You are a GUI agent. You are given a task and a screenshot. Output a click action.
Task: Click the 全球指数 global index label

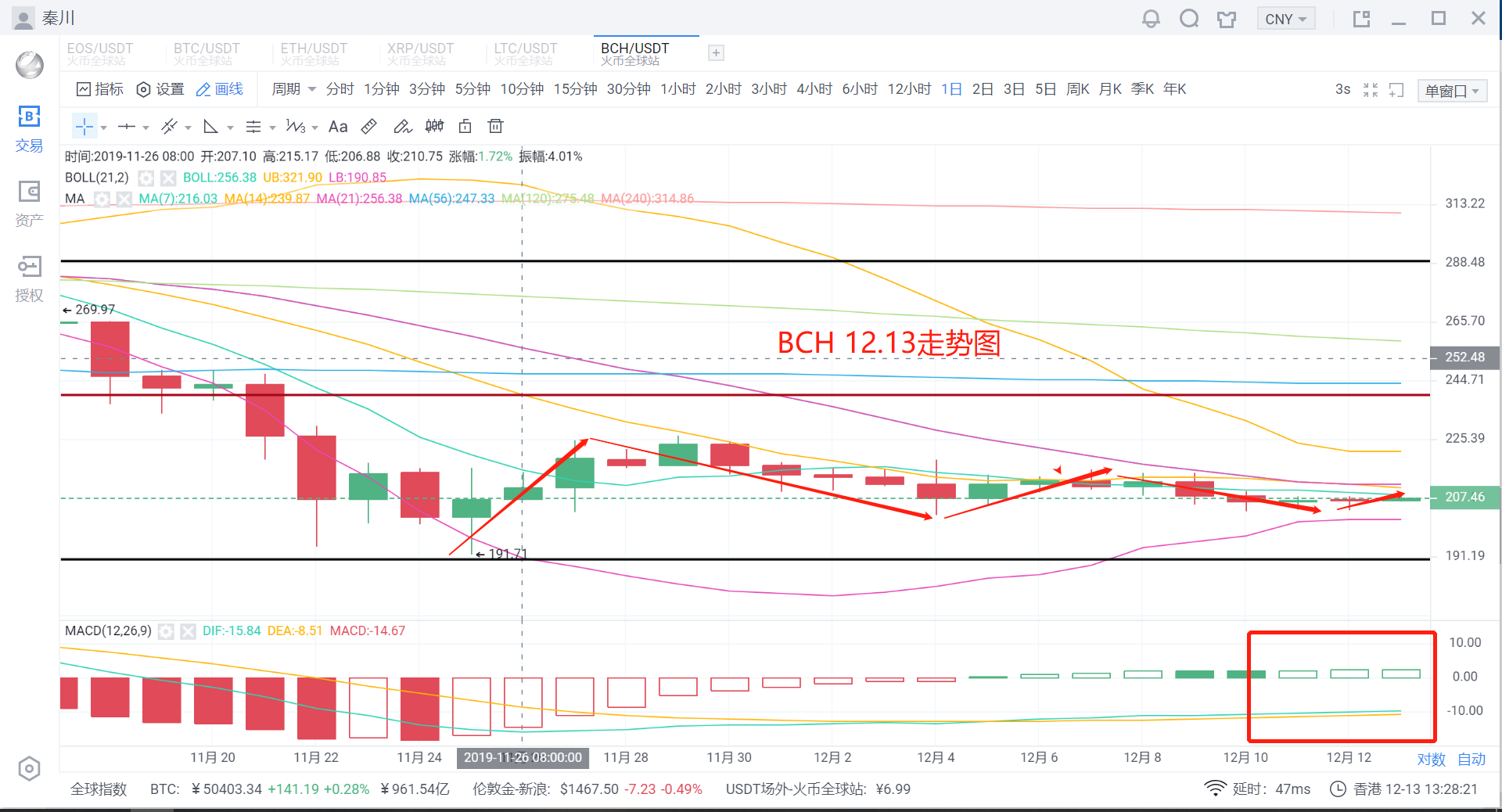(99, 789)
